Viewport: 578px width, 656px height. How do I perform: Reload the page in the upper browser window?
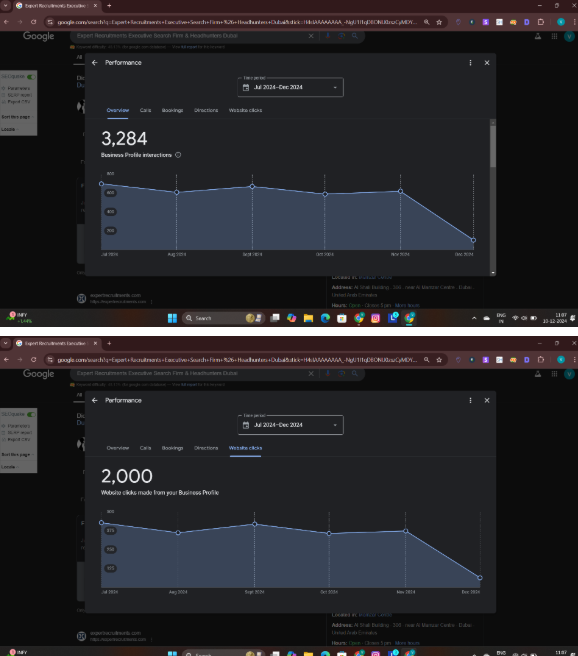33,22
